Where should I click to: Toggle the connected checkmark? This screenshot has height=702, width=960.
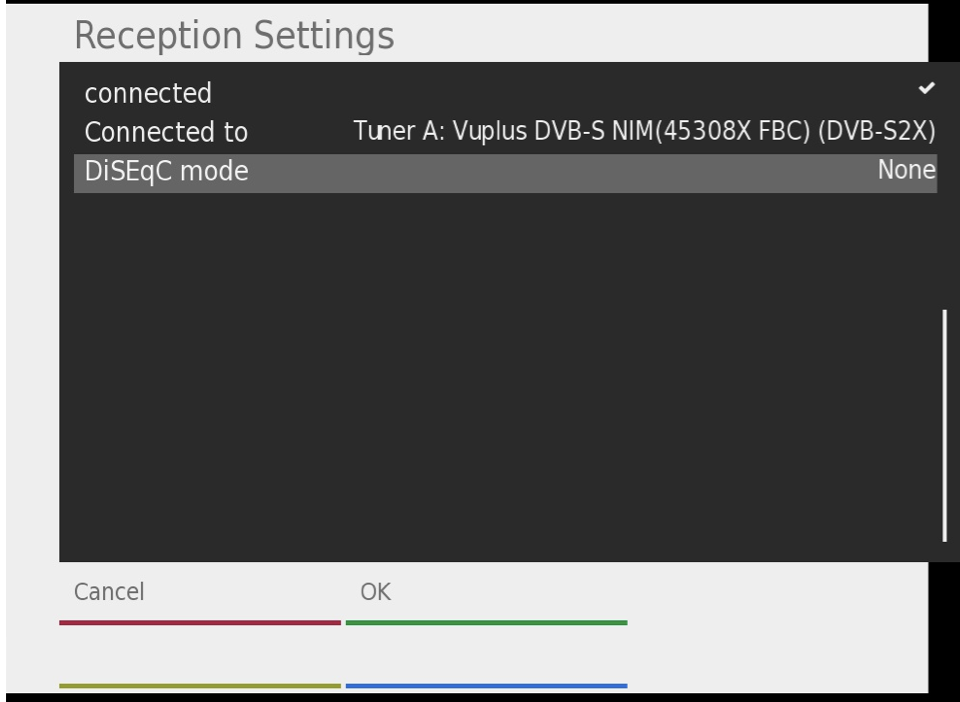pos(926,89)
